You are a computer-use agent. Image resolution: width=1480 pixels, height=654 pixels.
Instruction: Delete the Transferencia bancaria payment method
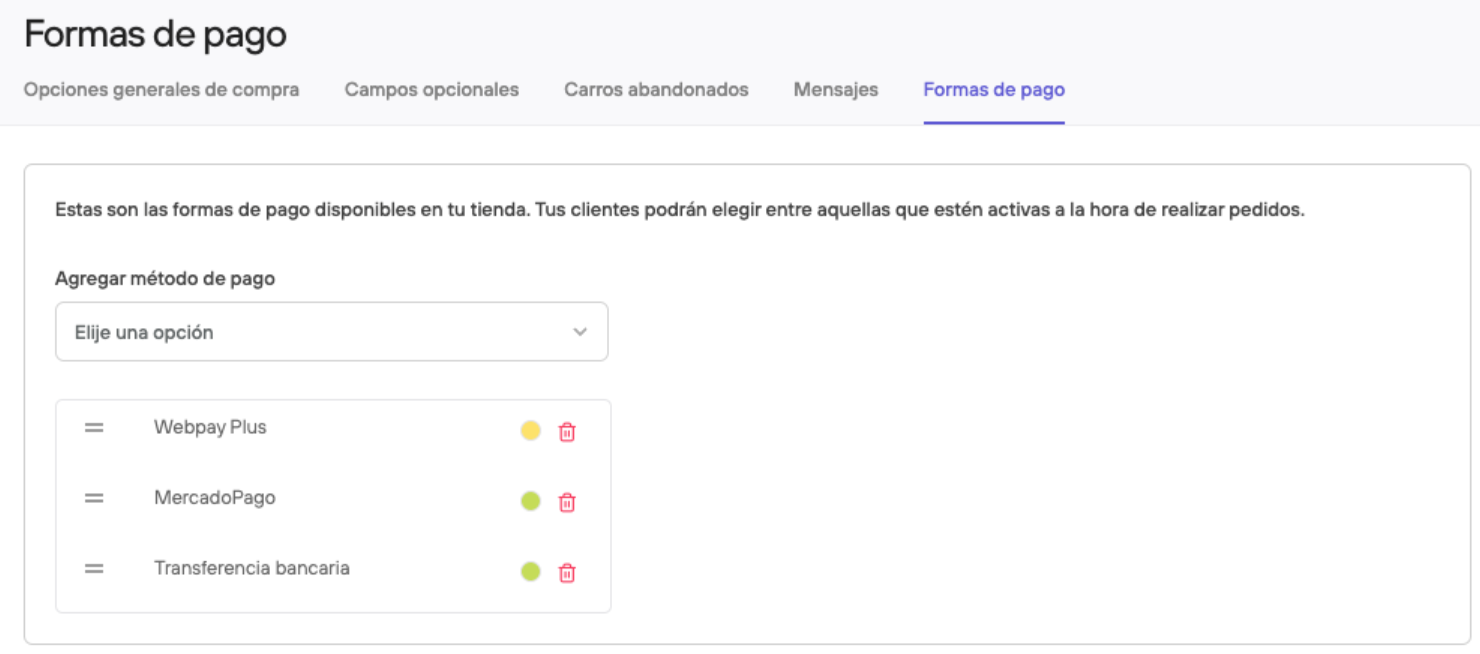[567, 573]
